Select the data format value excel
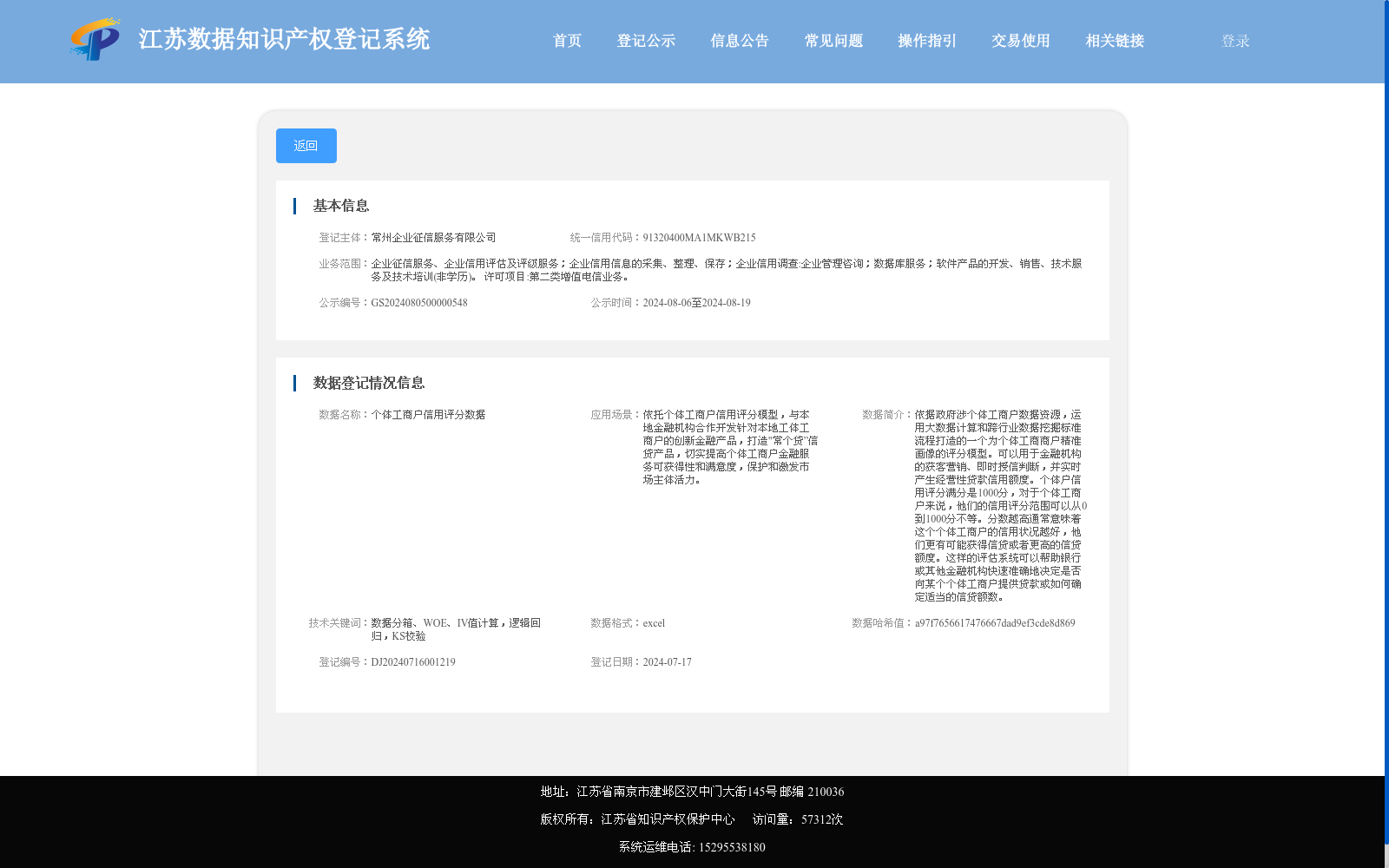Image resolution: width=1389 pixels, height=868 pixels. [x=654, y=623]
